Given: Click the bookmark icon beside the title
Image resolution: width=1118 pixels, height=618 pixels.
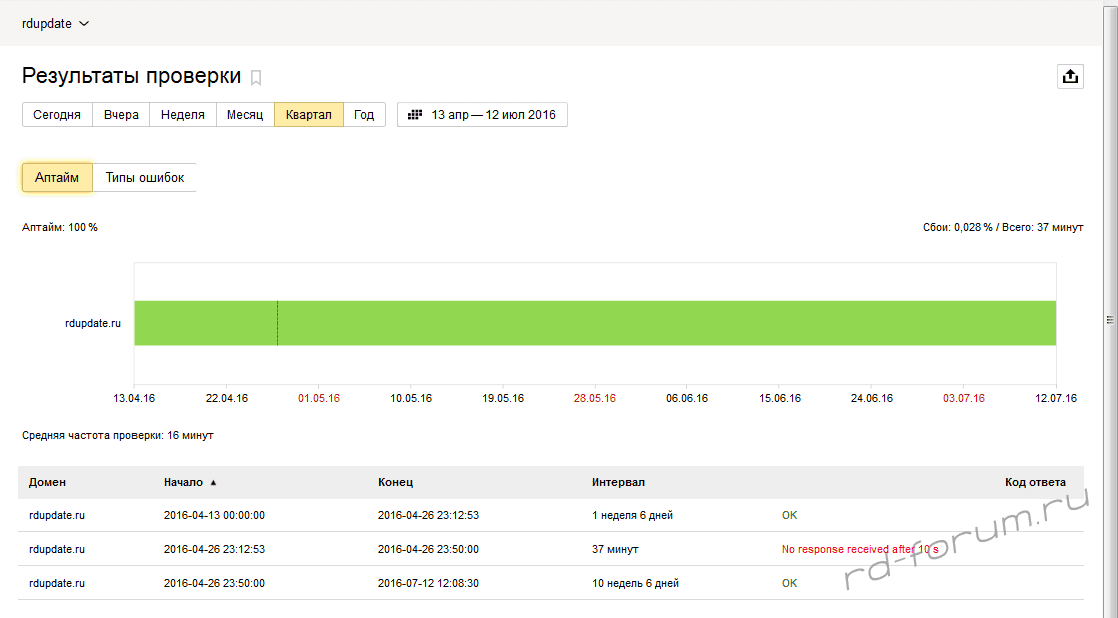Looking at the screenshot, I should click(x=256, y=77).
